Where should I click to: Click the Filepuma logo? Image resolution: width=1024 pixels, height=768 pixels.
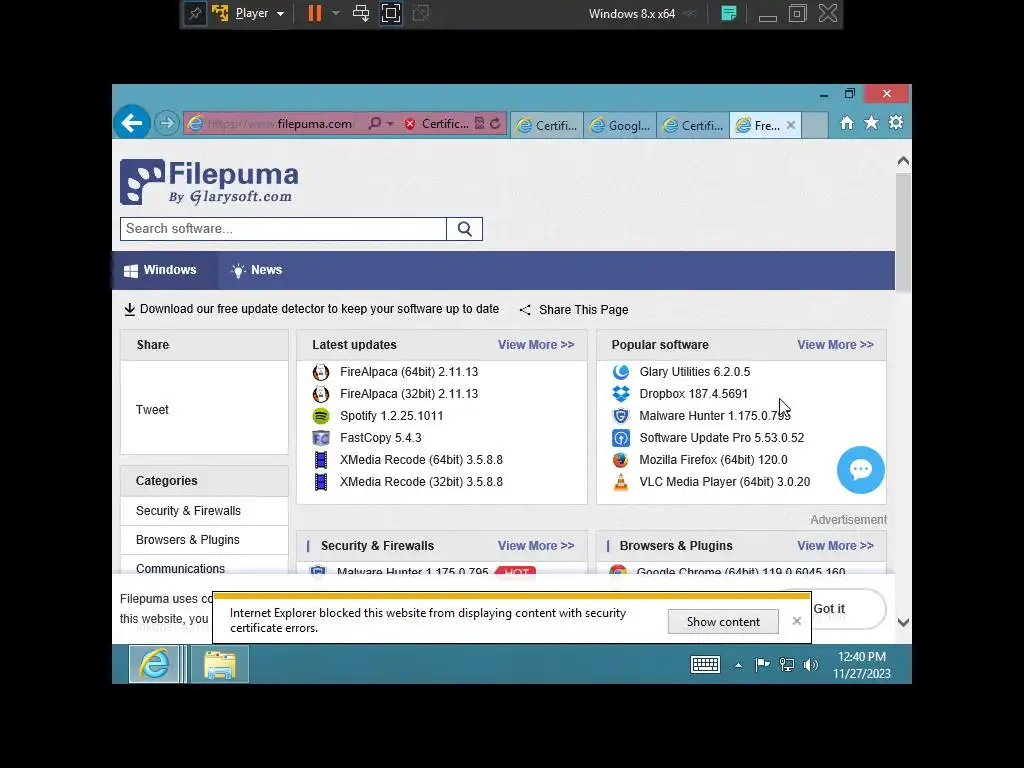[x=209, y=182]
